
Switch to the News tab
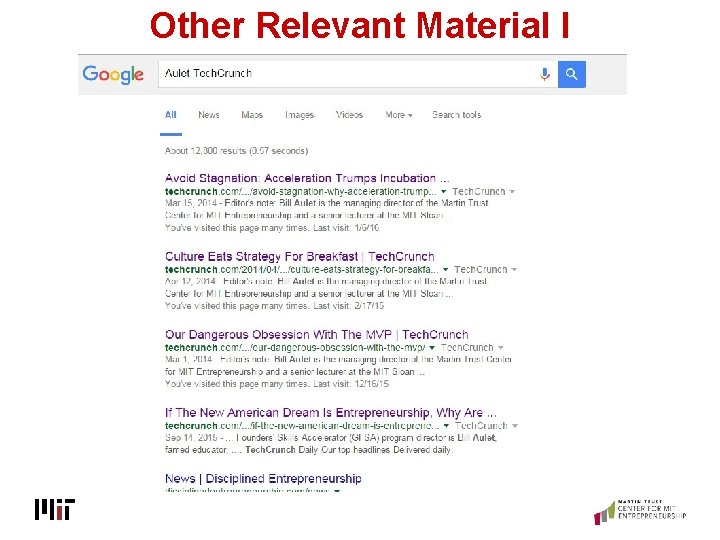click(208, 115)
